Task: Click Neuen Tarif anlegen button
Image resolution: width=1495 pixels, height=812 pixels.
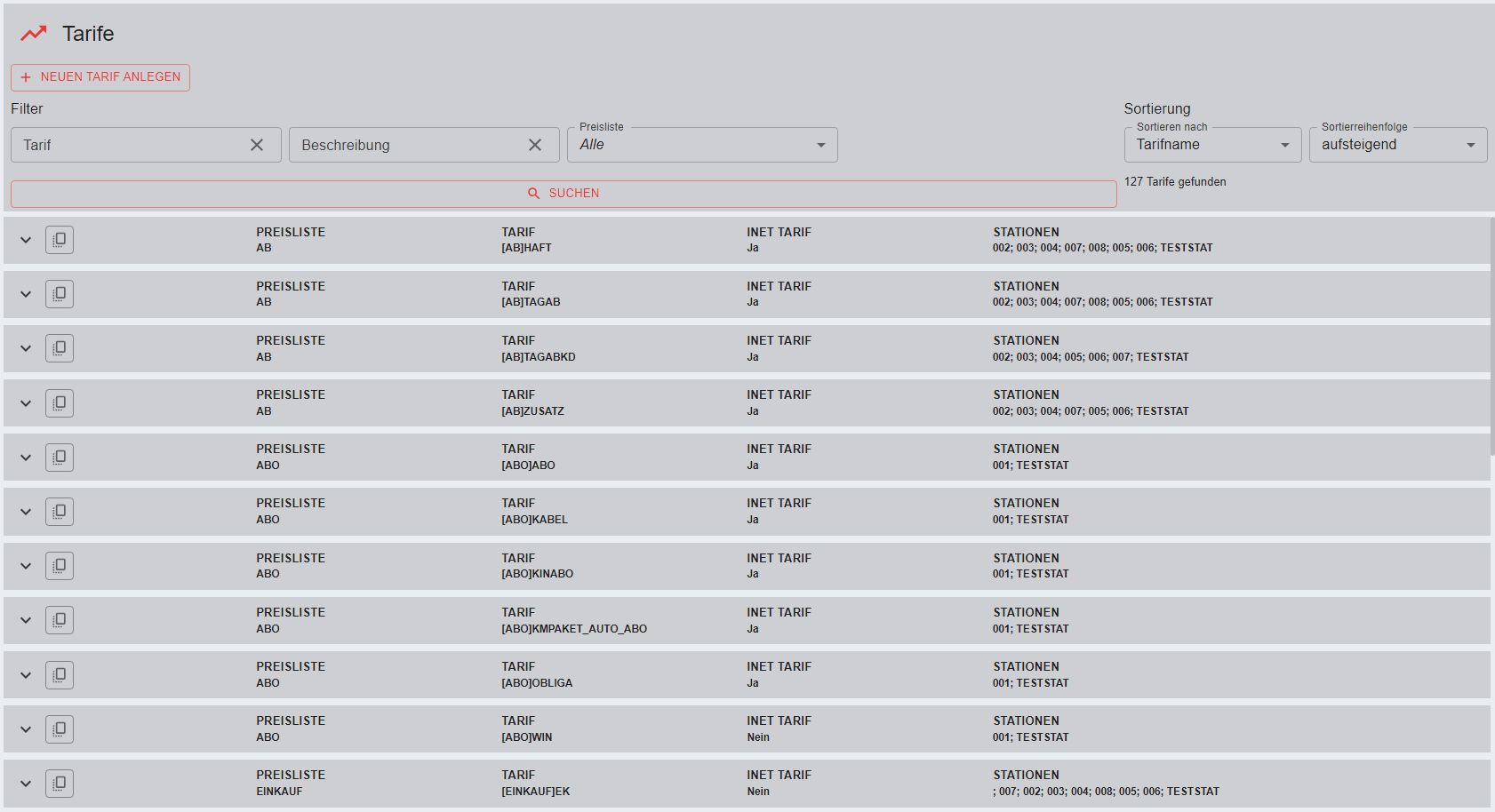Action: point(100,77)
